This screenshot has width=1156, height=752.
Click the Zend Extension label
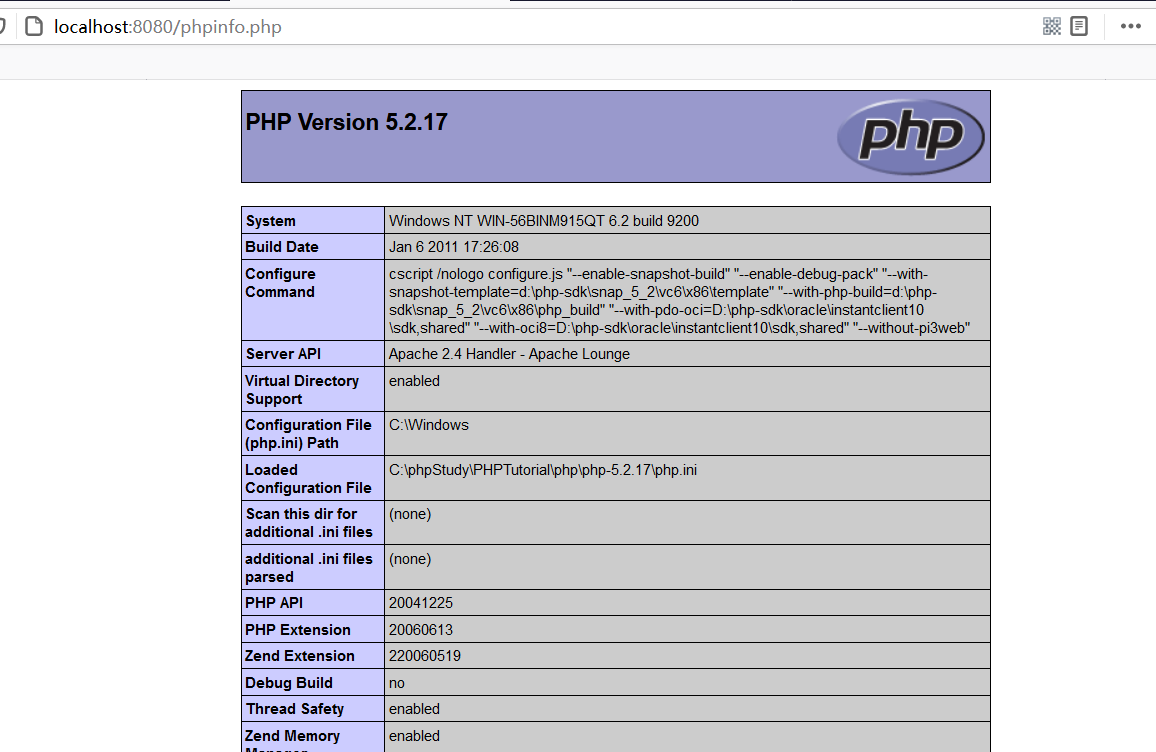[300, 655]
